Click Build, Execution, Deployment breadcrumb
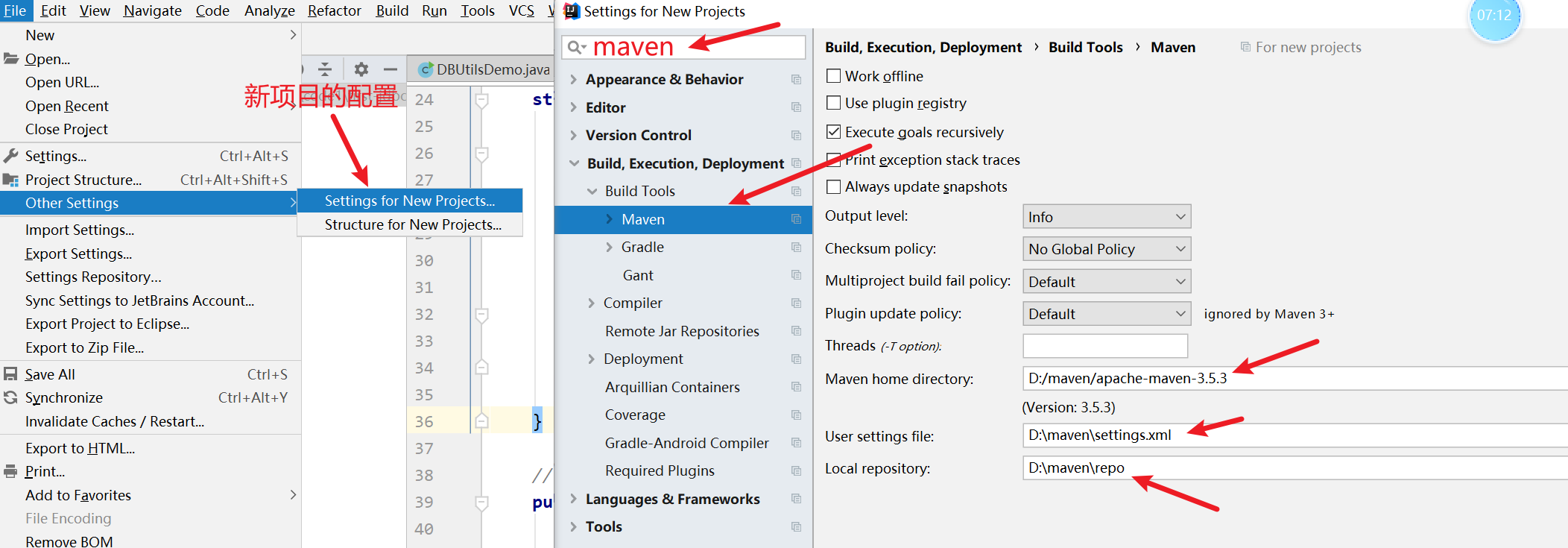 923,47
